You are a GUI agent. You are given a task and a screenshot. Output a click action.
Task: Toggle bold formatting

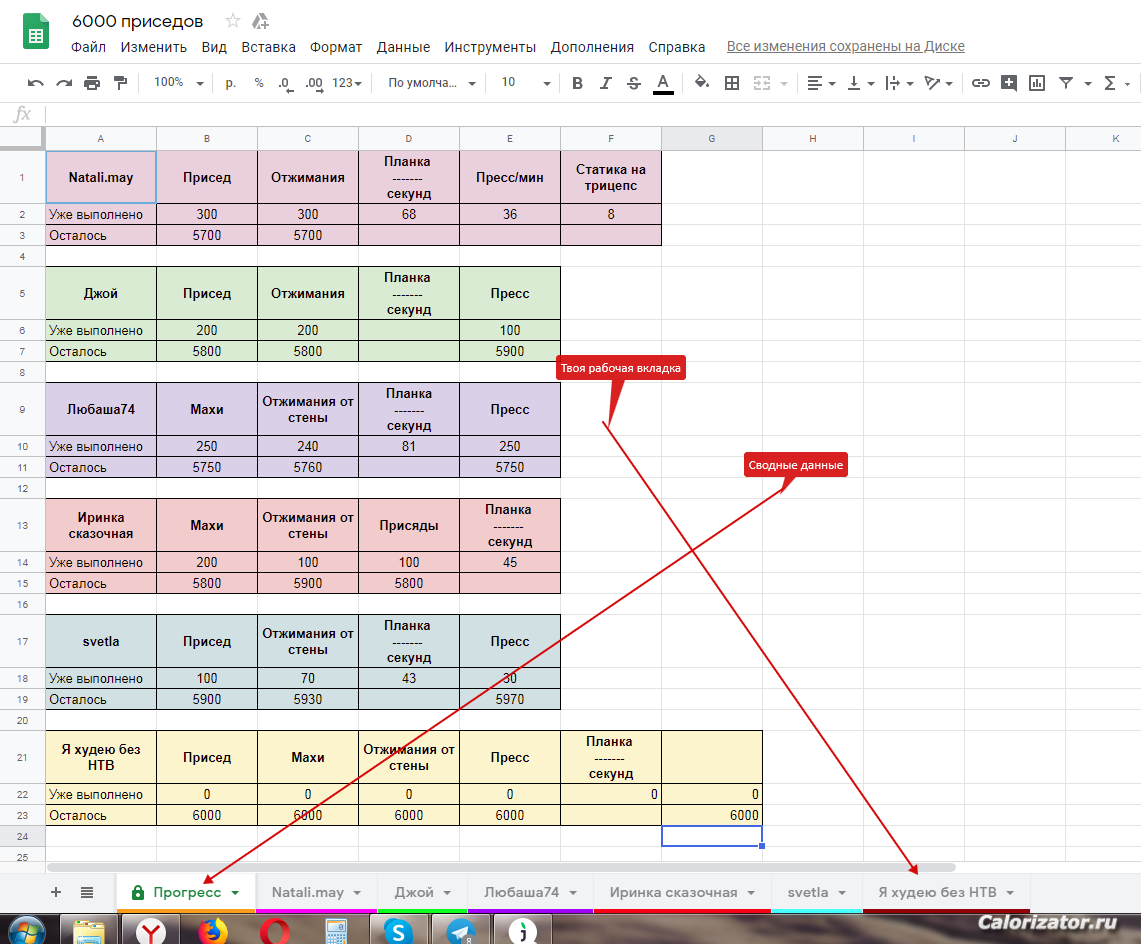(x=577, y=83)
